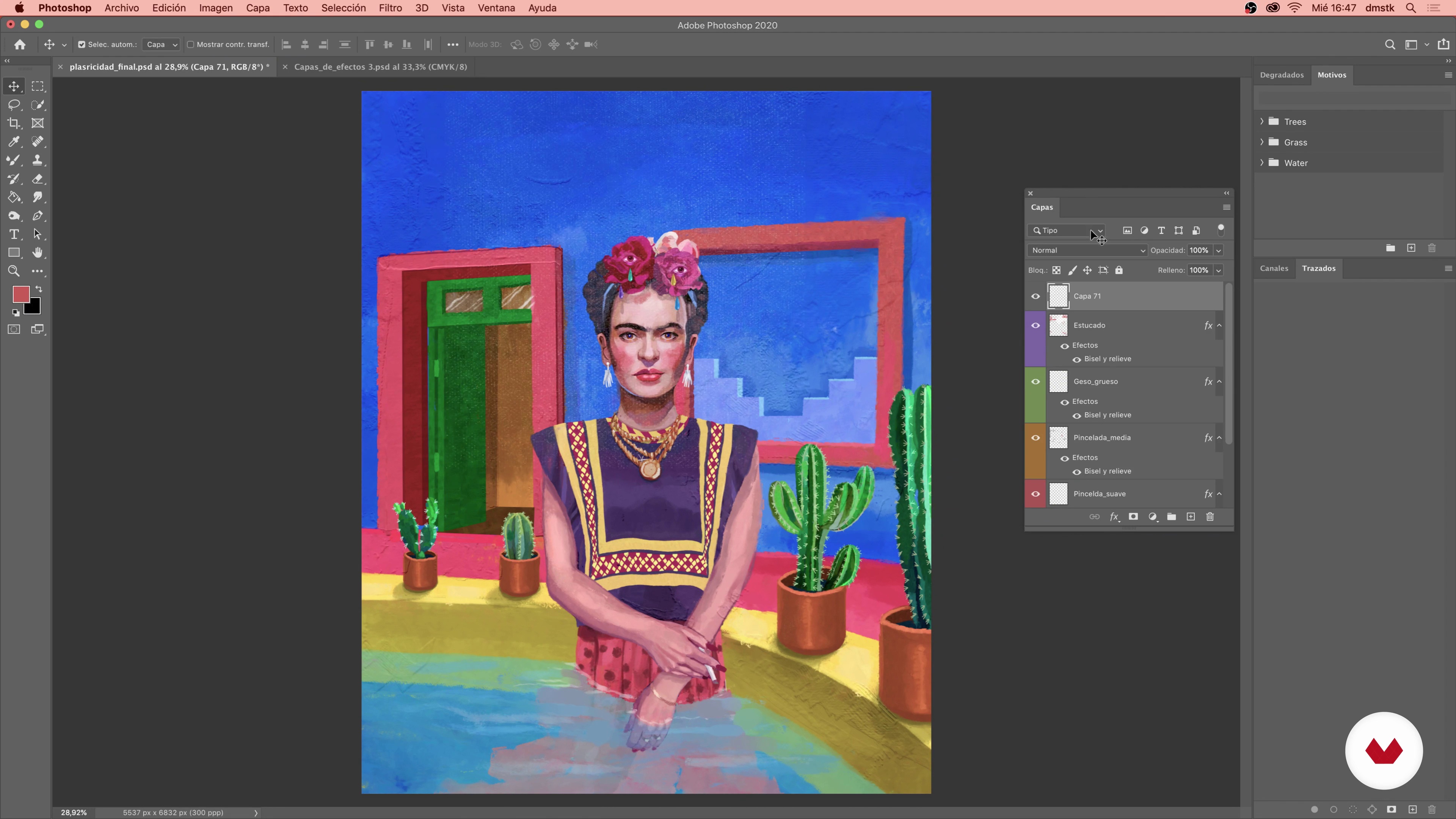Select the Clone Stamp tool
This screenshot has width=1456, height=819.
coord(37,160)
